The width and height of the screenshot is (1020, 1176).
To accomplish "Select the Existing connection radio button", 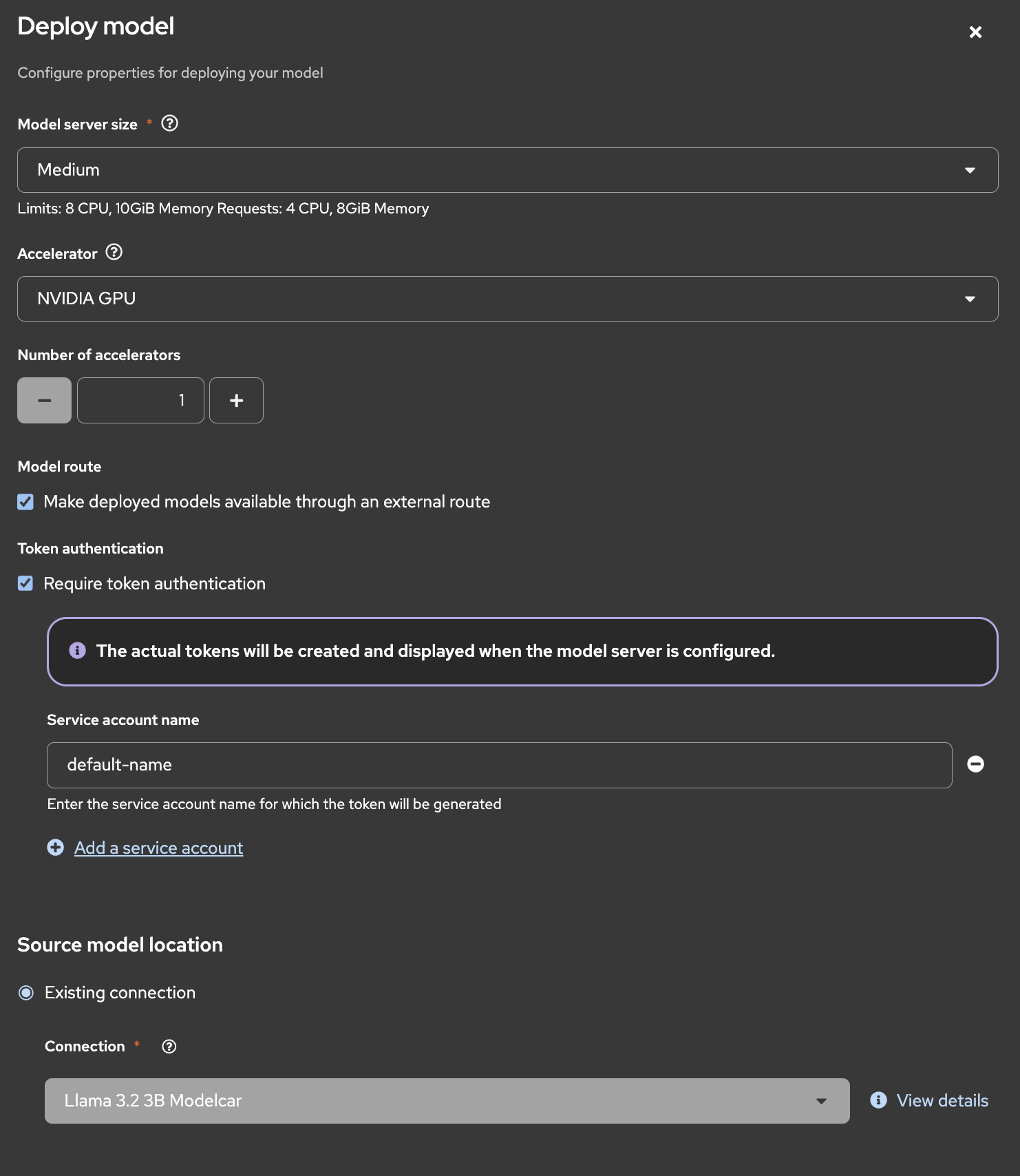I will 26,993.
